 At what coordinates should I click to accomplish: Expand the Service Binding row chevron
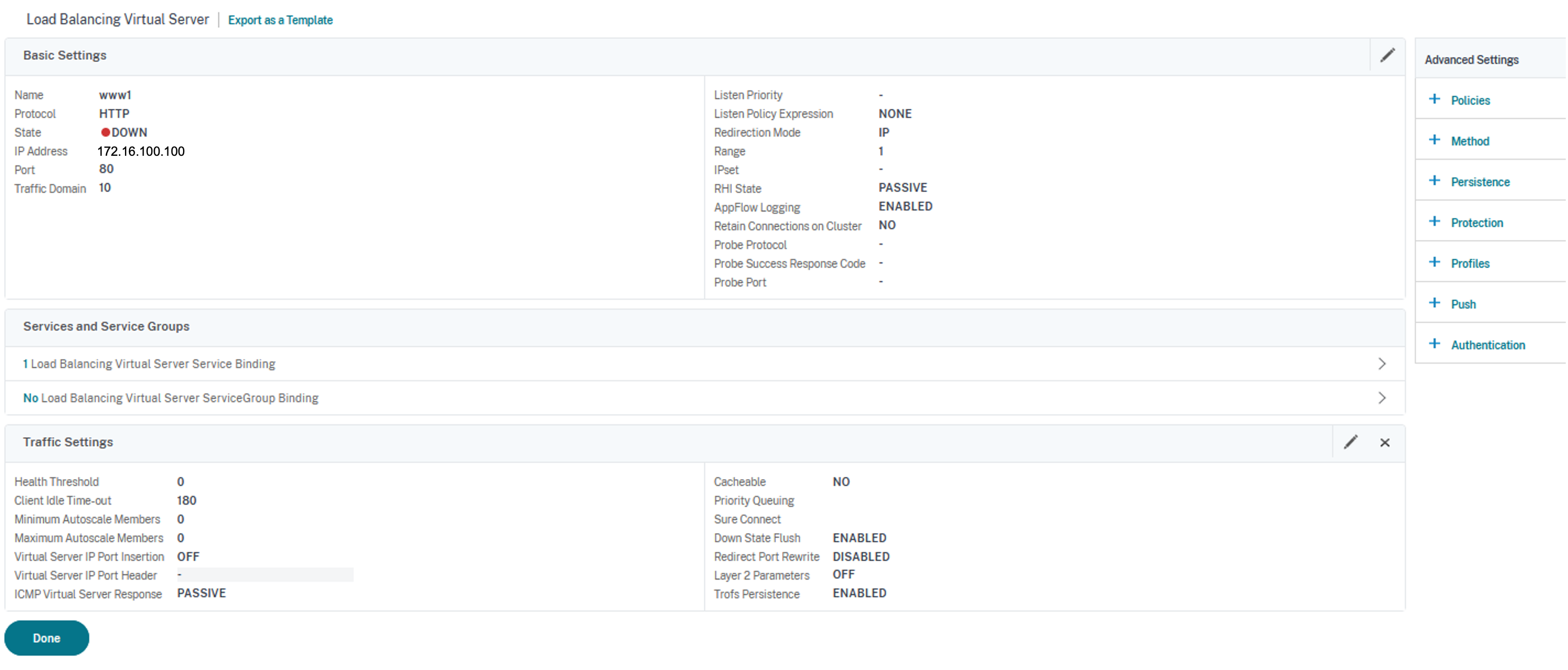(1382, 363)
